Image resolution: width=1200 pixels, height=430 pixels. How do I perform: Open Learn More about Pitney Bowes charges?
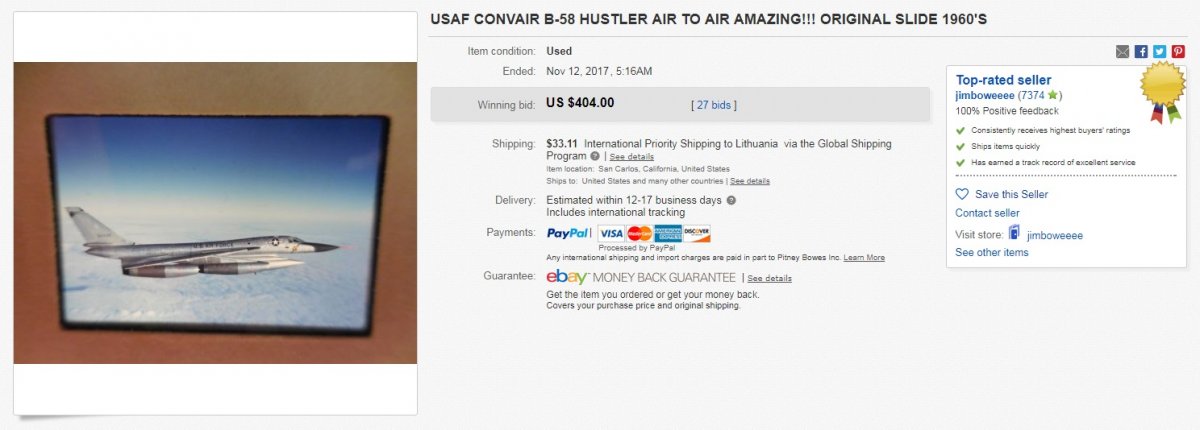click(864, 257)
